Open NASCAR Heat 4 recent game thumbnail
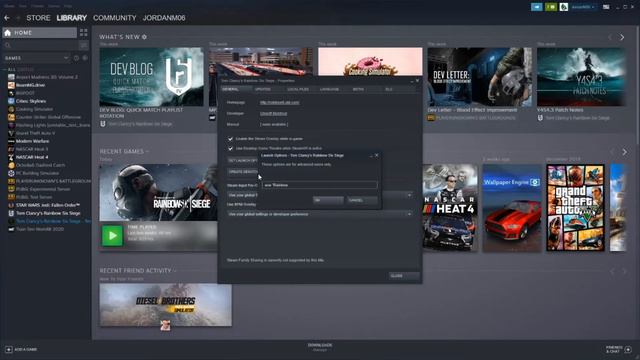This screenshot has height=360, width=640. click(450, 207)
